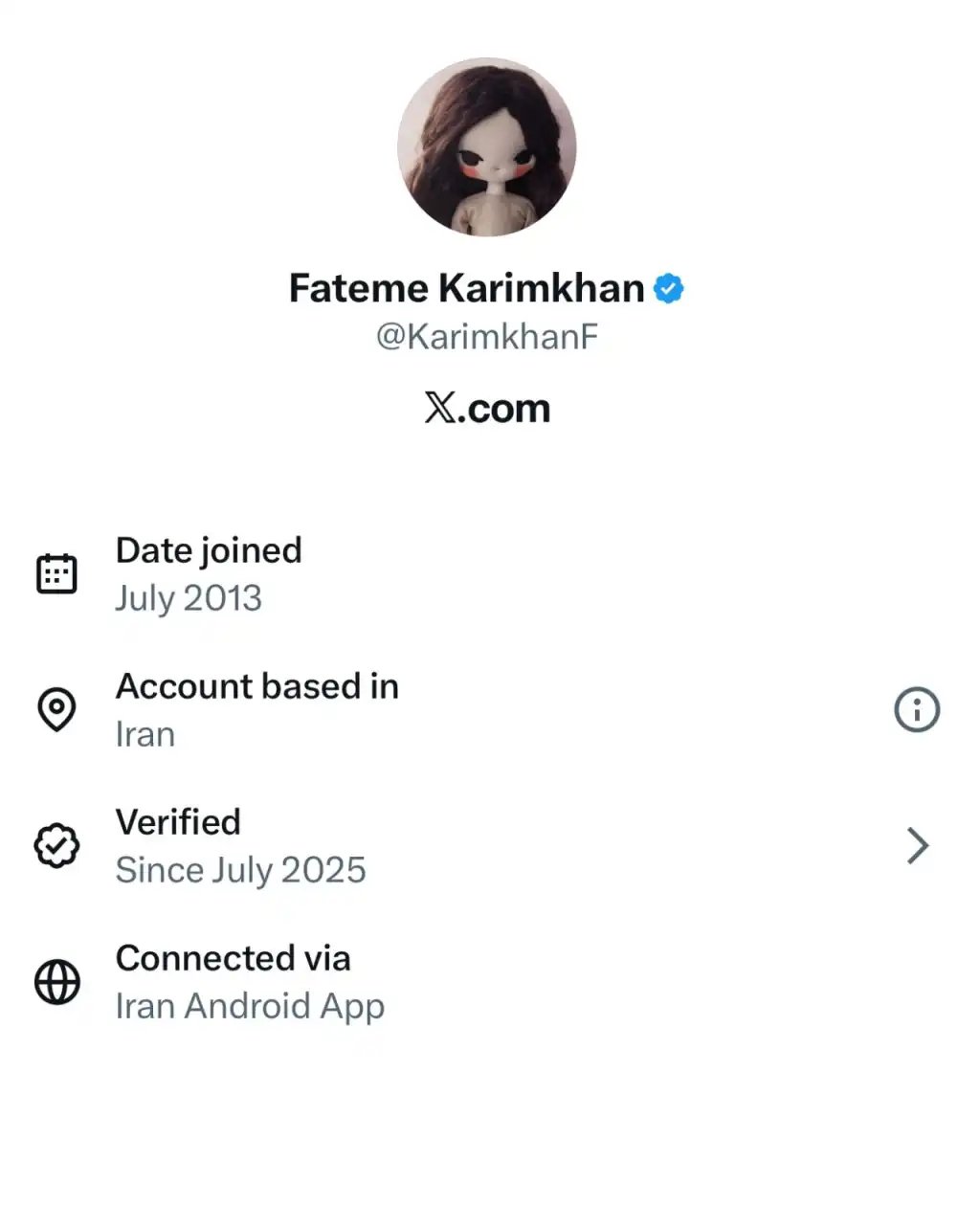Tap the July 2013 join date text

pos(189,598)
